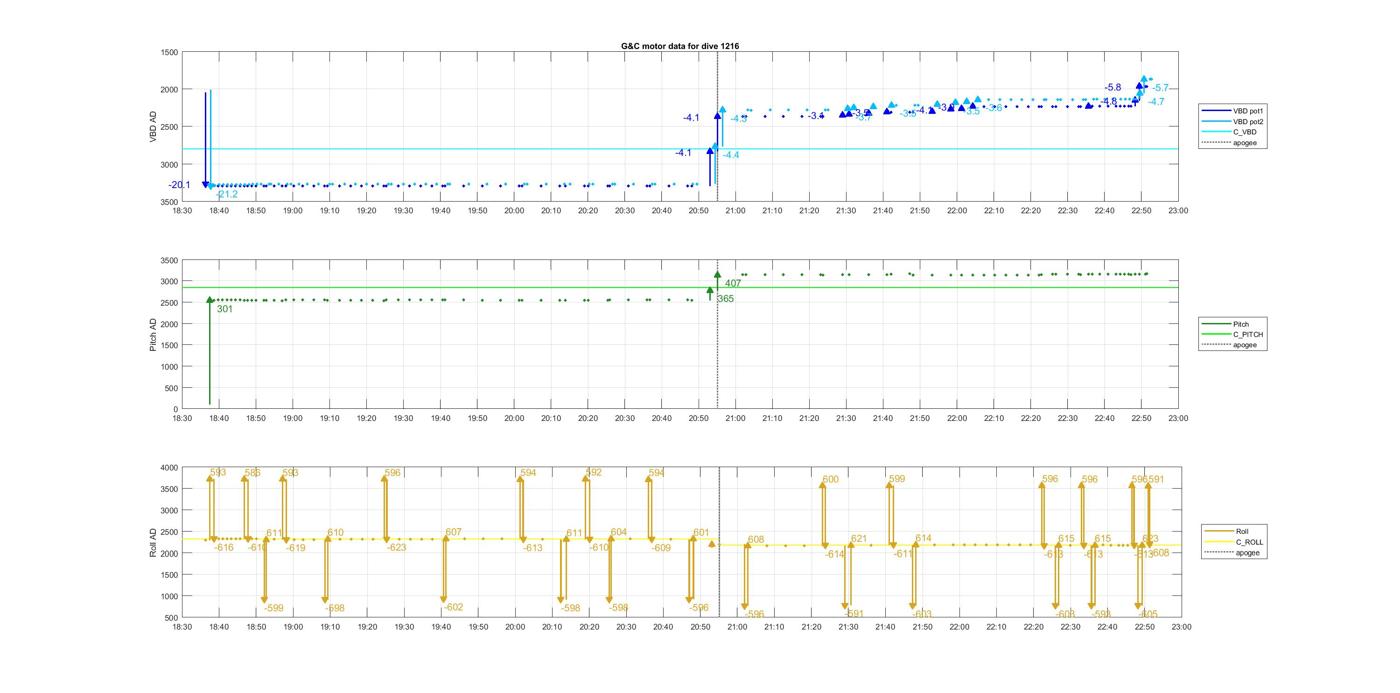The image size is (1400, 693).
Task: Click the "2000" y-axis tick of VBD plot
Action: pos(169,90)
